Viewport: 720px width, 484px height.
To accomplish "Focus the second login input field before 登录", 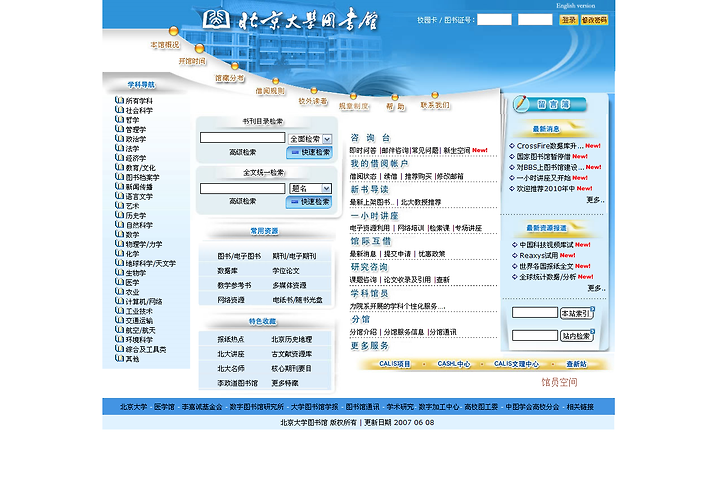I will [535, 19].
